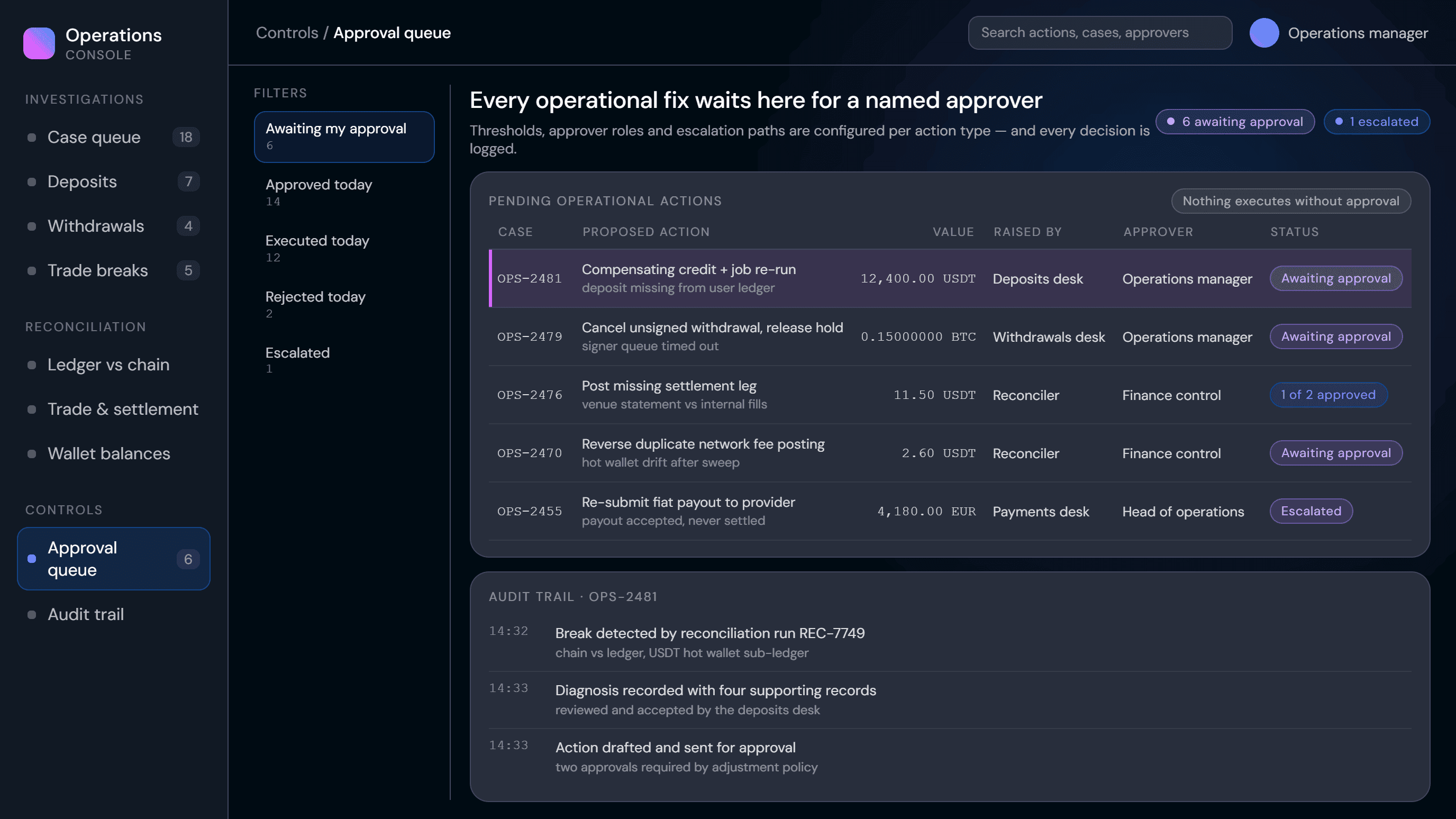The width and height of the screenshot is (1456, 819).
Task: Click audit entry Diagnosis recorded with four records
Action: point(950,700)
